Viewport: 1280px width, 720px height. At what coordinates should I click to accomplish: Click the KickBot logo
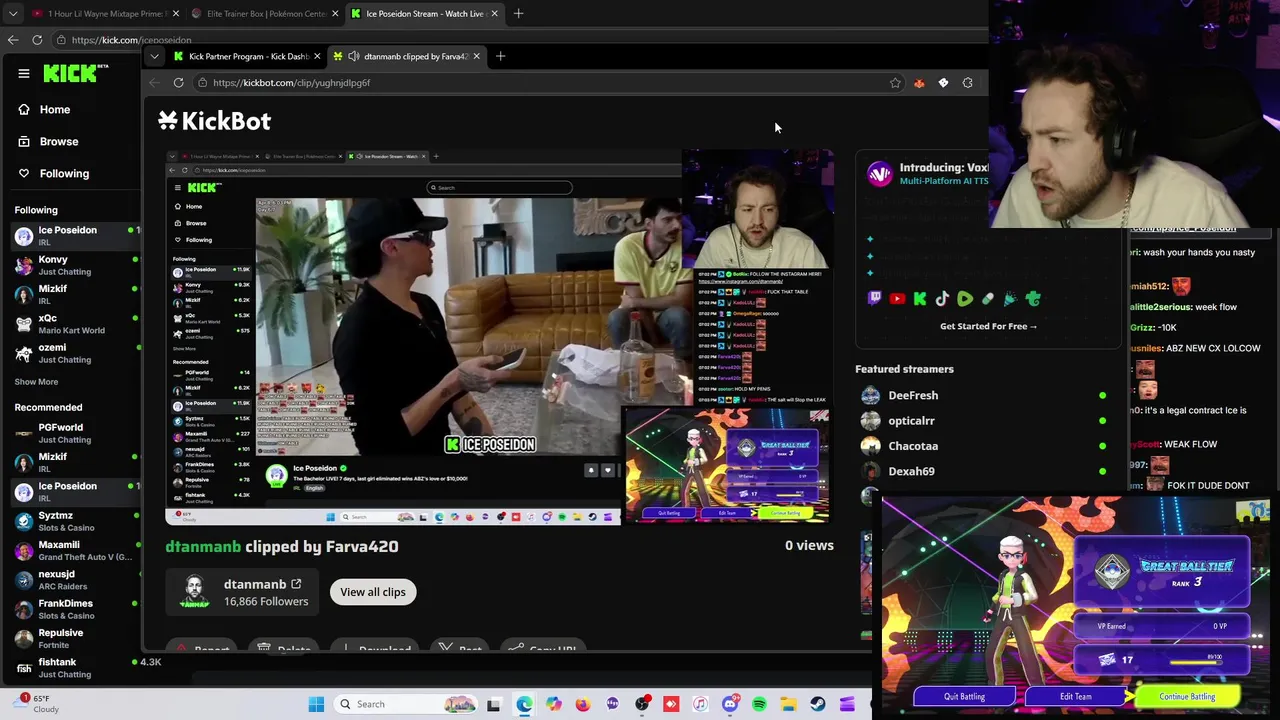pos(214,121)
